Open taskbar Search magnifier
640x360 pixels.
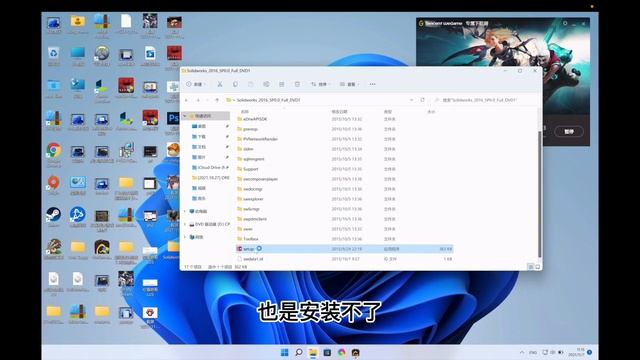[x=299, y=352]
